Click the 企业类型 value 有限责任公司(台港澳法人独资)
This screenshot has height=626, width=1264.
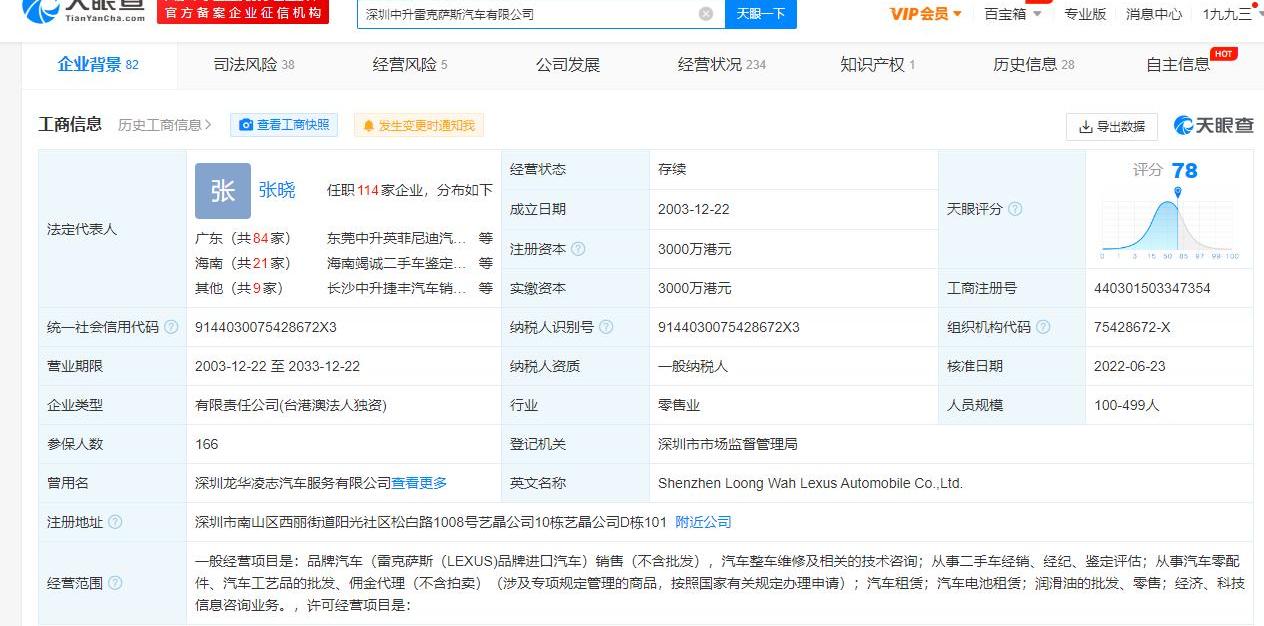(291, 405)
